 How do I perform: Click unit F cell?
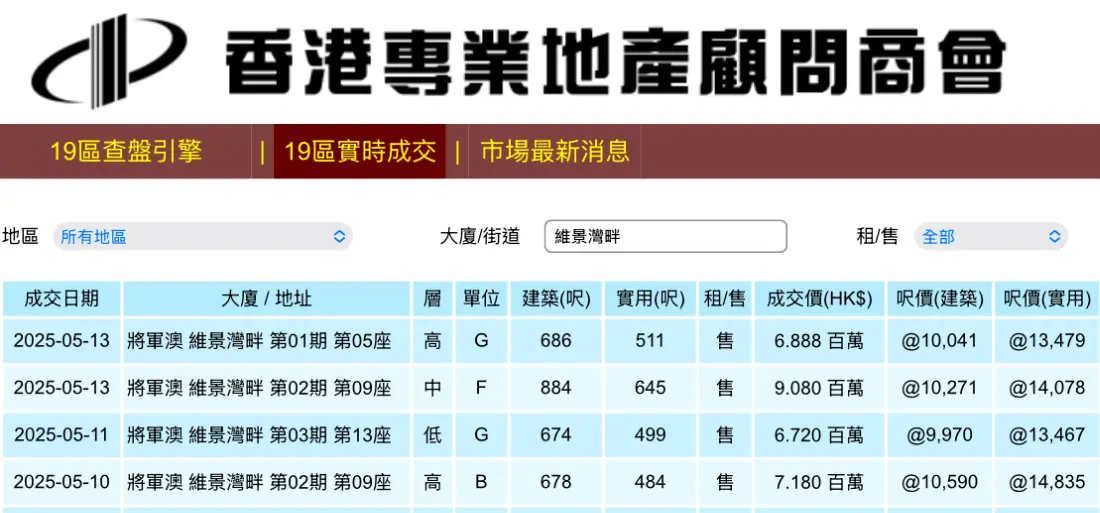[x=481, y=388]
